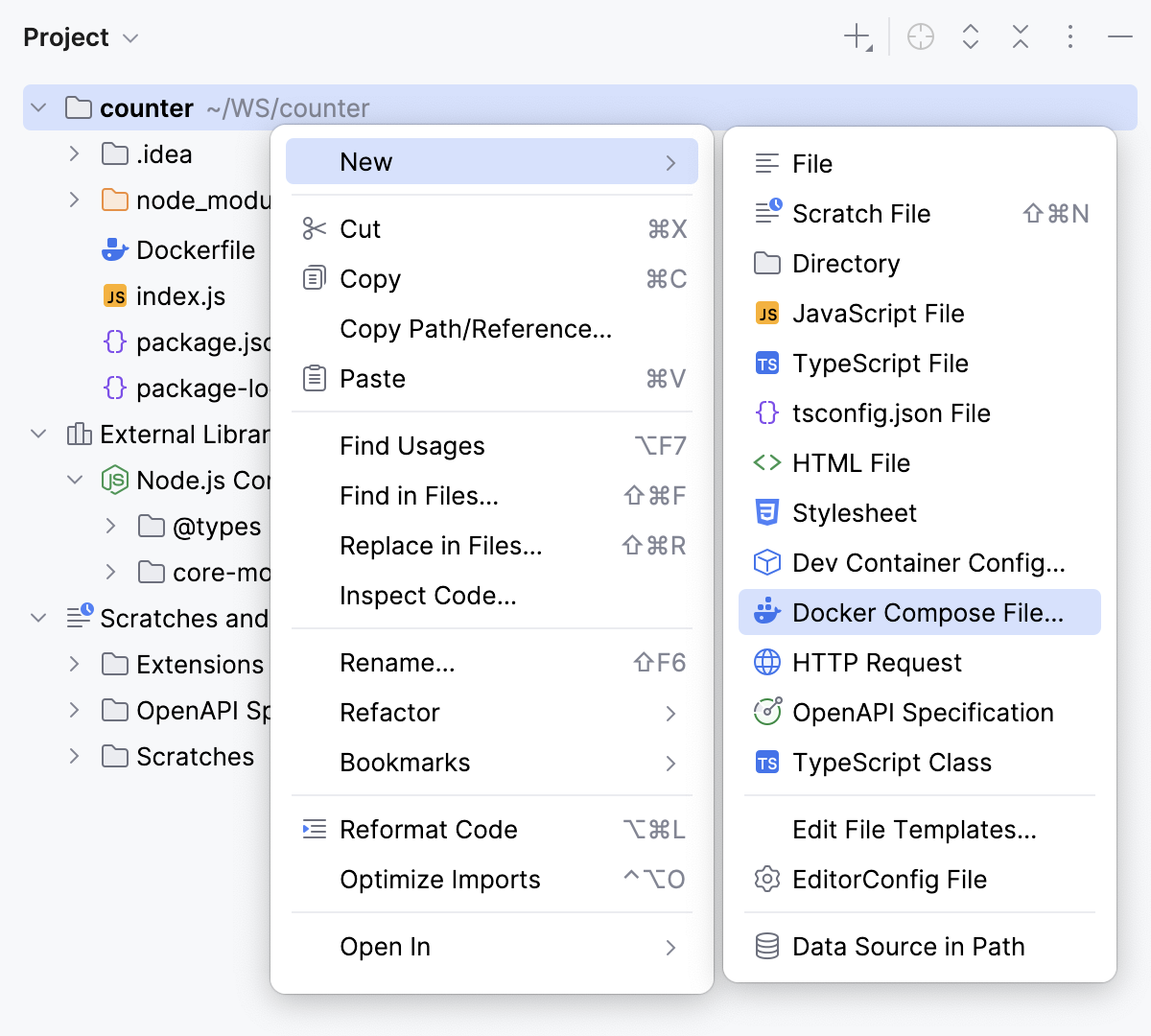Click the tsconfig.json File braces icon
Image resolution: width=1151 pixels, height=1036 pixels.
[x=767, y=412]
